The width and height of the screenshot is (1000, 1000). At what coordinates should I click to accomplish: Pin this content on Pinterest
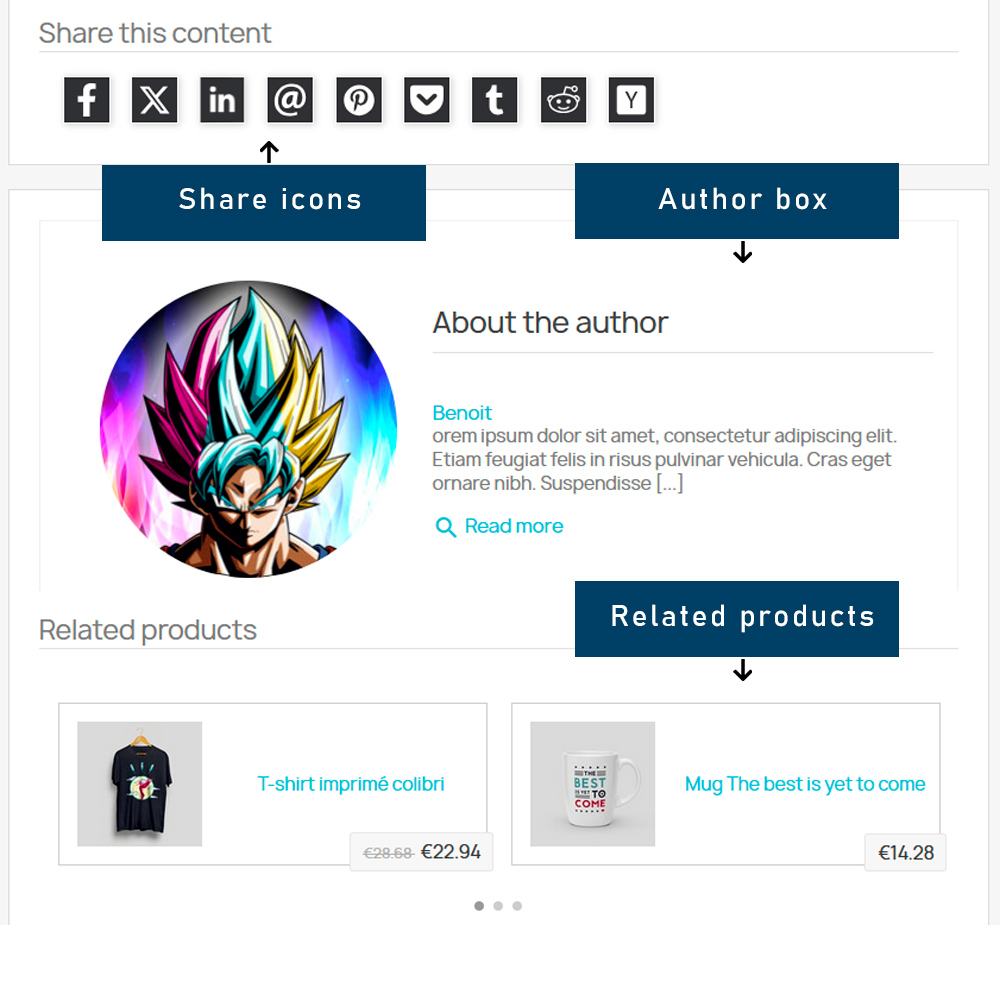tap(359, 100)
